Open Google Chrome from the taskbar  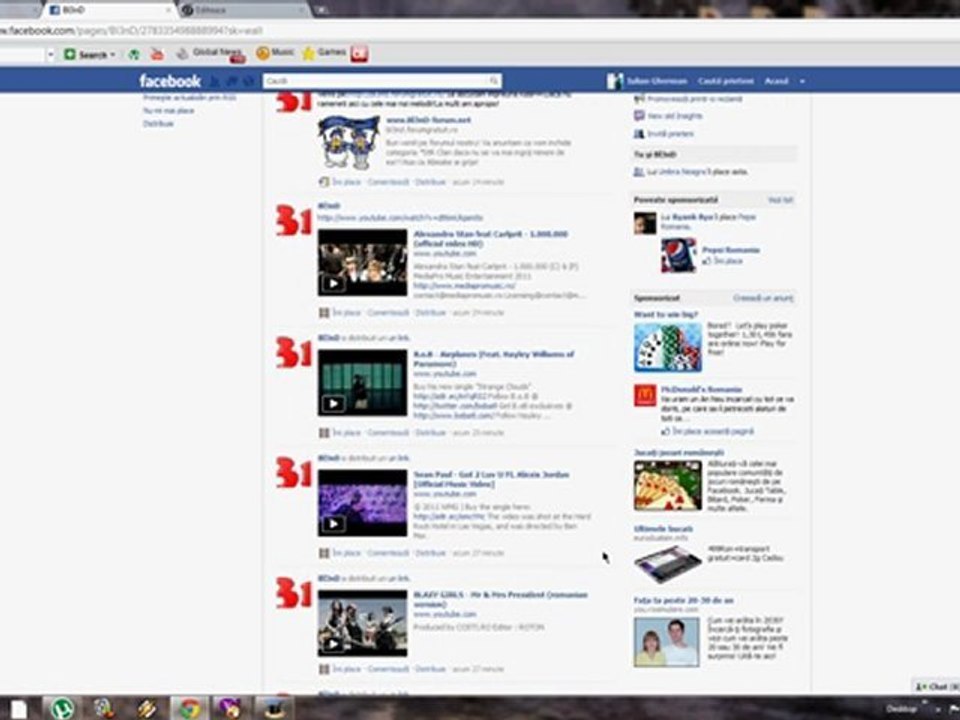[x=189, y=708]
